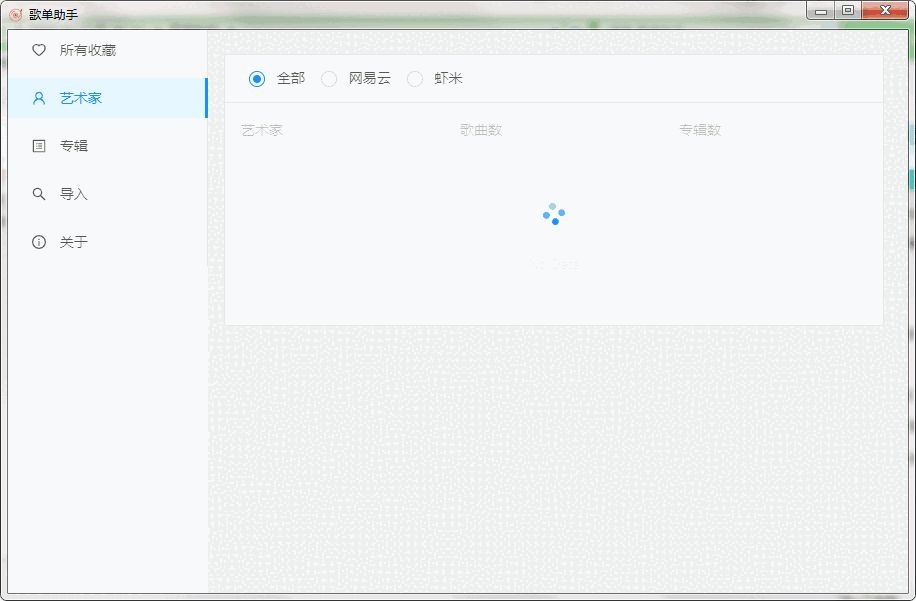Image resolution: width=916 pixels, height=601 pixels.
Task: Maximize the 歌单助手 window
Action: pyautogui.click(x=848, y=11)
